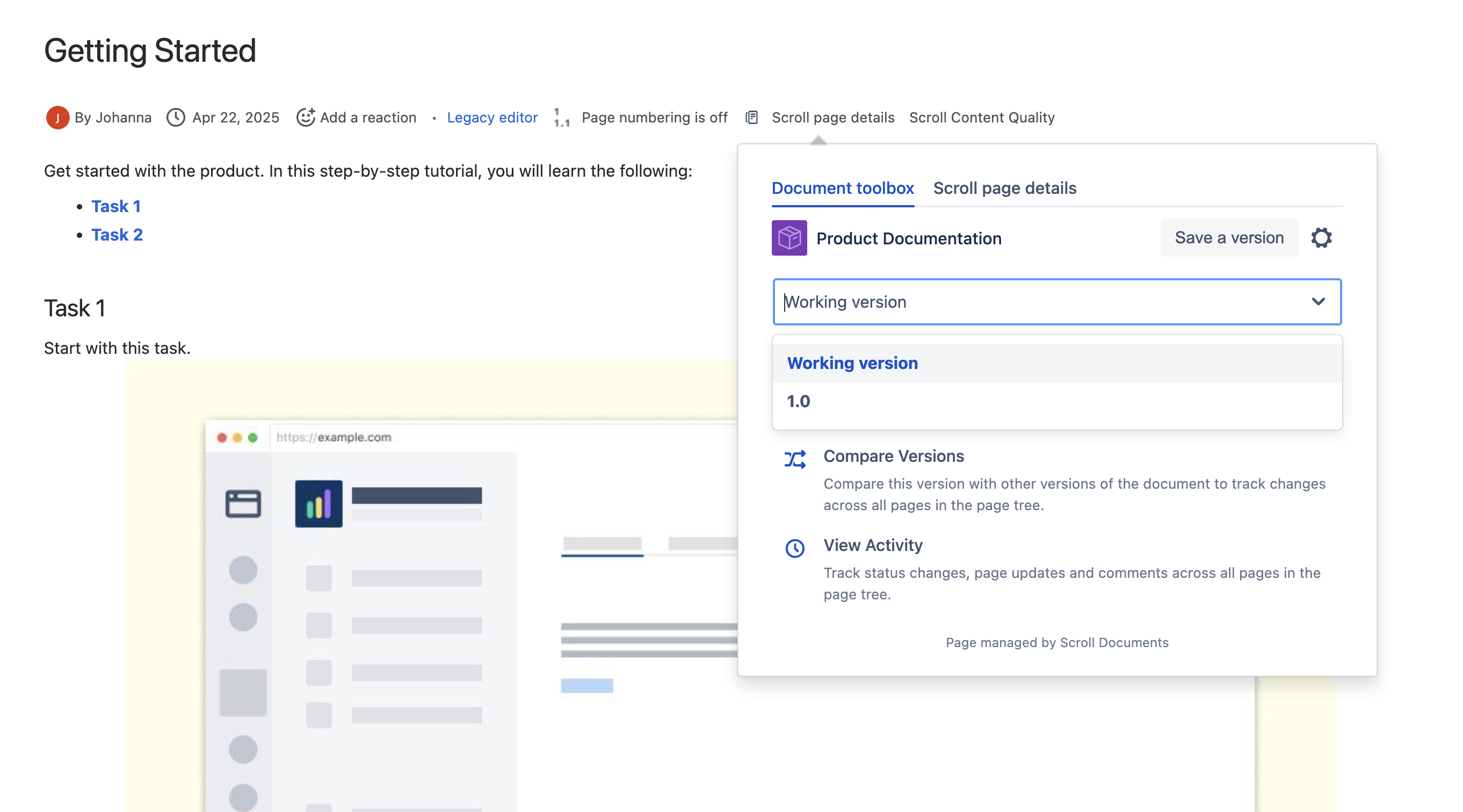Click the Save a version button
Screen dimensions: 1463x812
[x=1228, y=238]
